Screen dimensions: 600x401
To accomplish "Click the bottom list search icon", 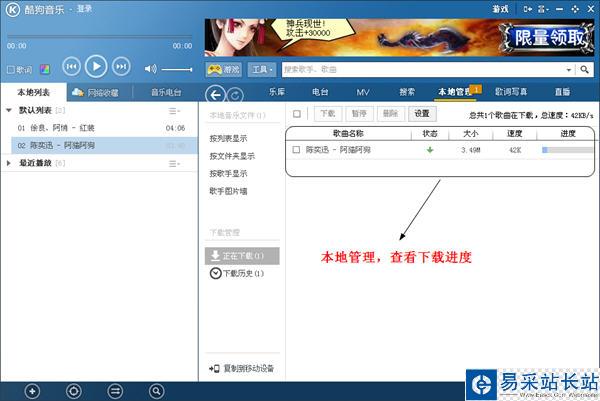I will (156, 391).
